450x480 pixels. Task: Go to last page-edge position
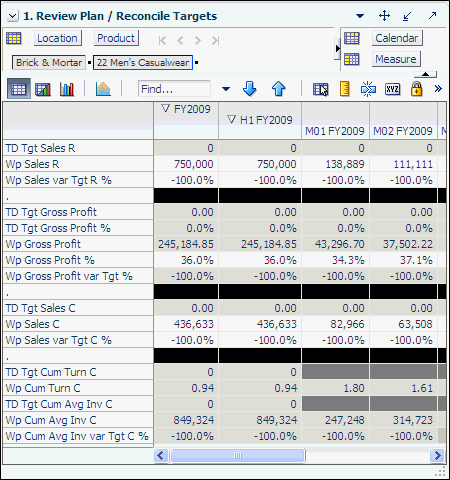(215, 41)
